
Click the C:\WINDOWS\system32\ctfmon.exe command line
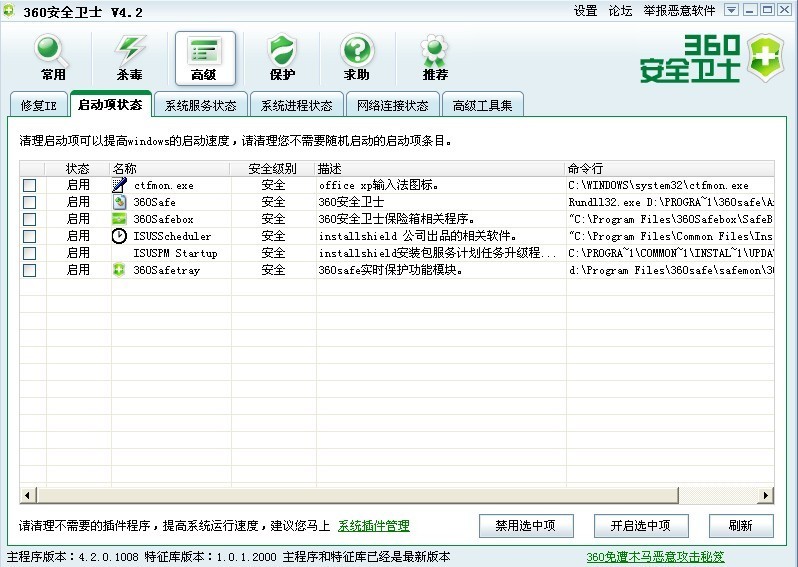coord(659,185)
